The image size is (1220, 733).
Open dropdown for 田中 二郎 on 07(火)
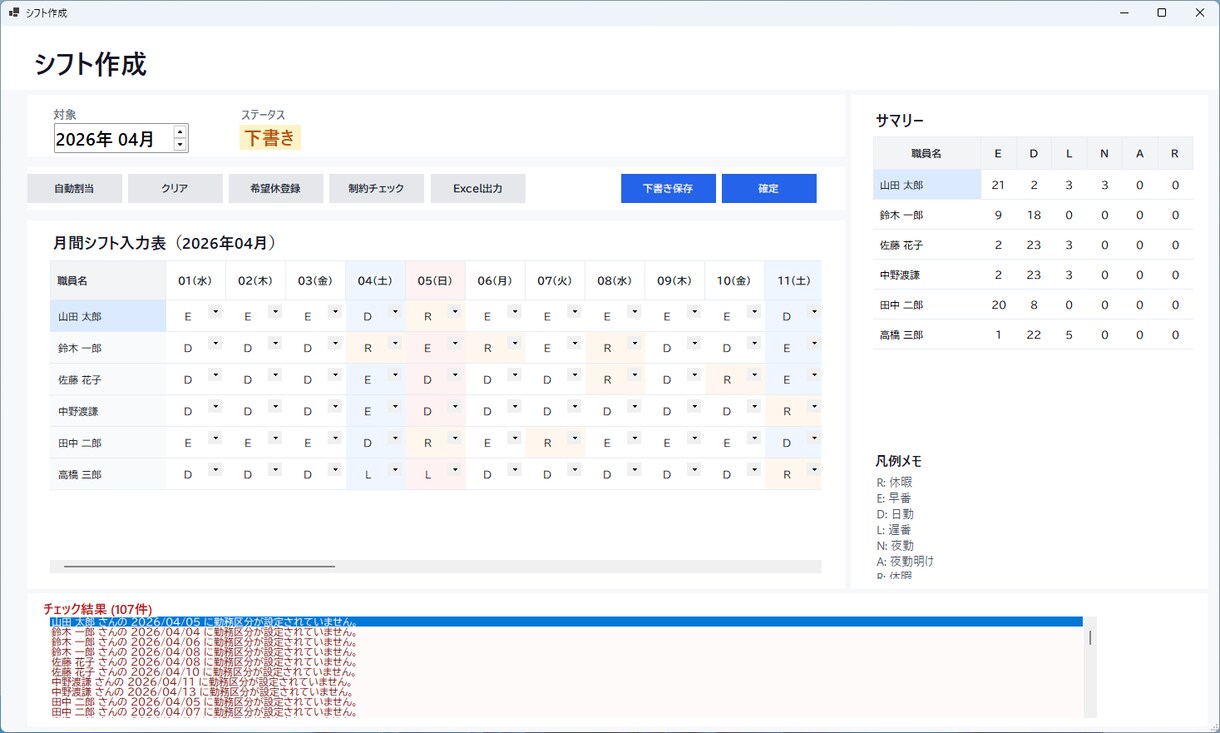574,438
